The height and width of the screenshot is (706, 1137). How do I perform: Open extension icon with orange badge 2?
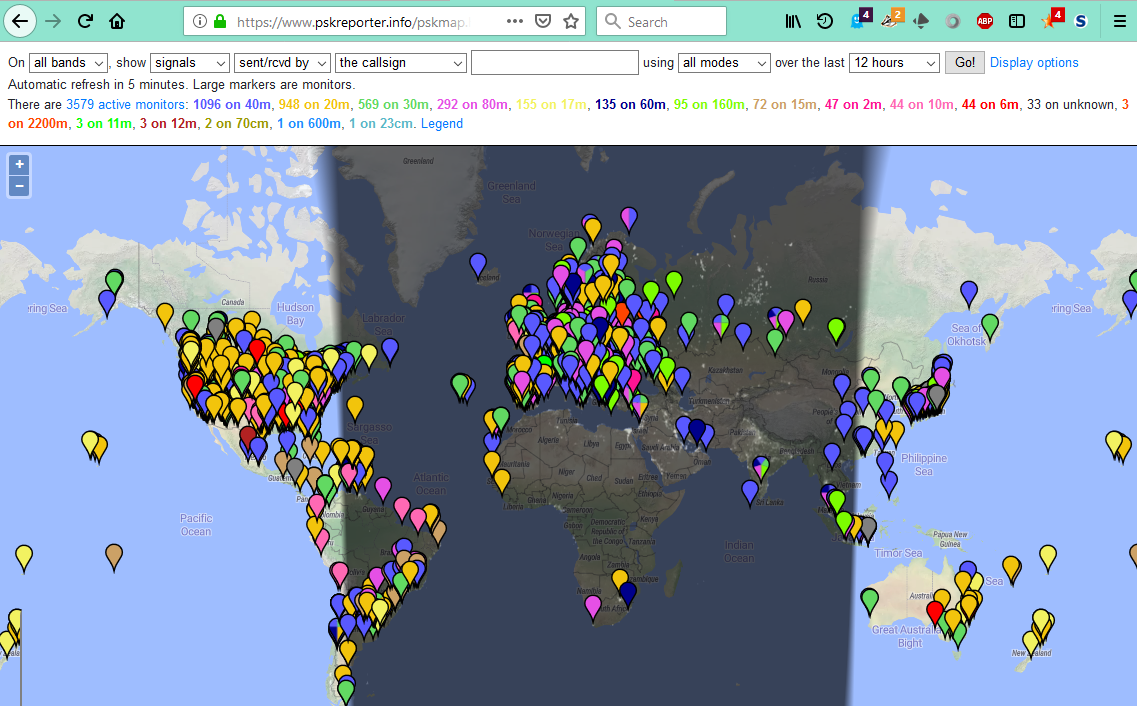892,20
